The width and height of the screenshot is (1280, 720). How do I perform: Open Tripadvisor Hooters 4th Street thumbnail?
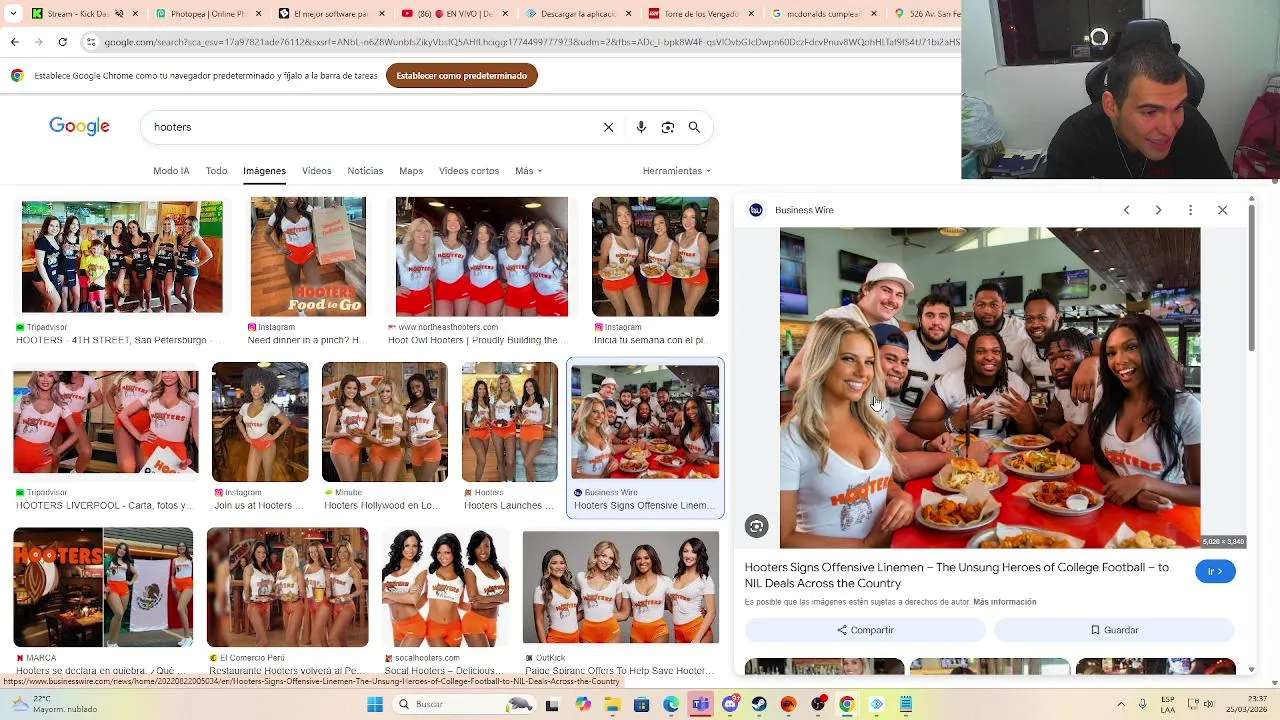click(122, 257)
